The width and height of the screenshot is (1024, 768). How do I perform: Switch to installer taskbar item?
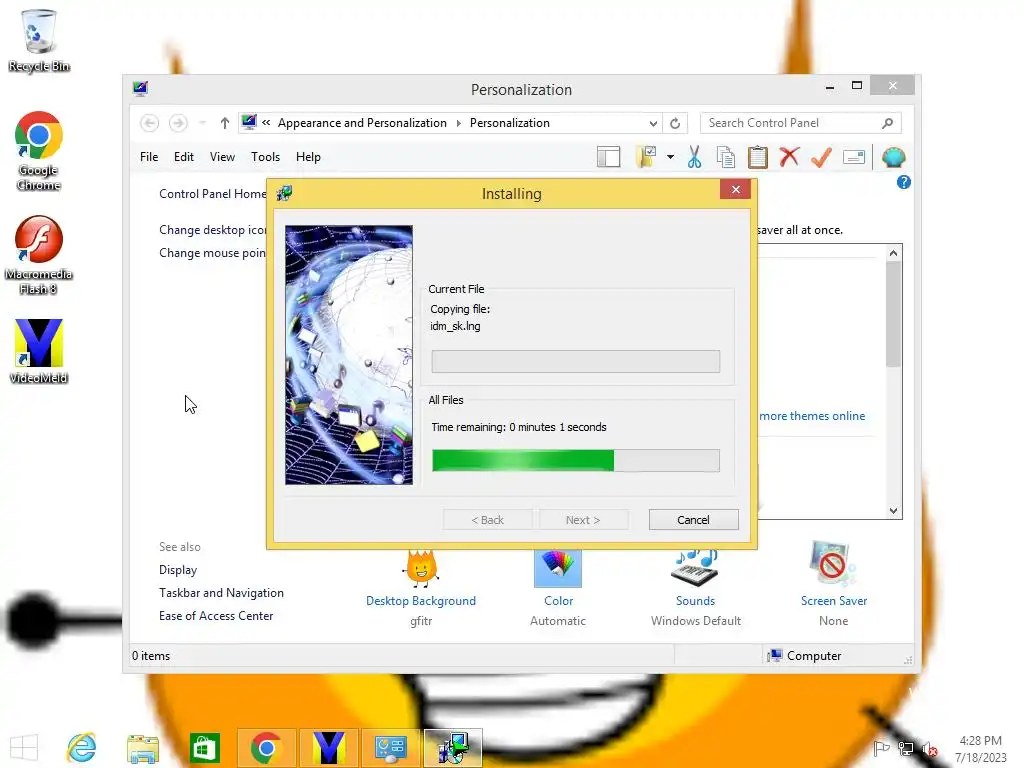pos(453,748)
